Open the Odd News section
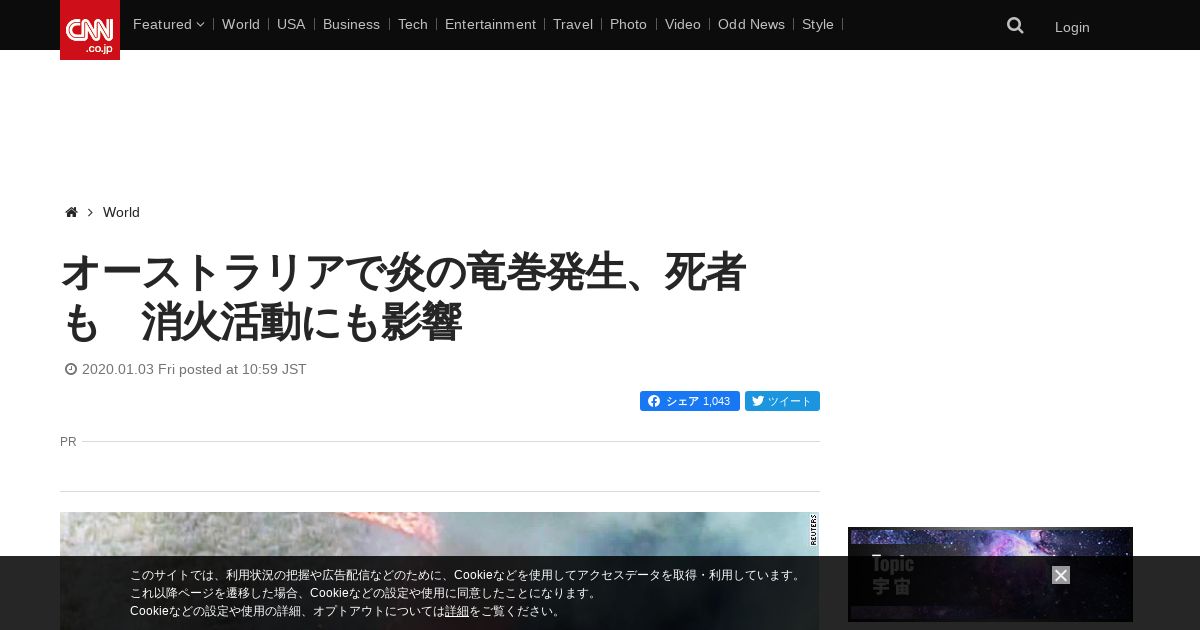This screenshot has width=1200, height=630. click(751, 24)
